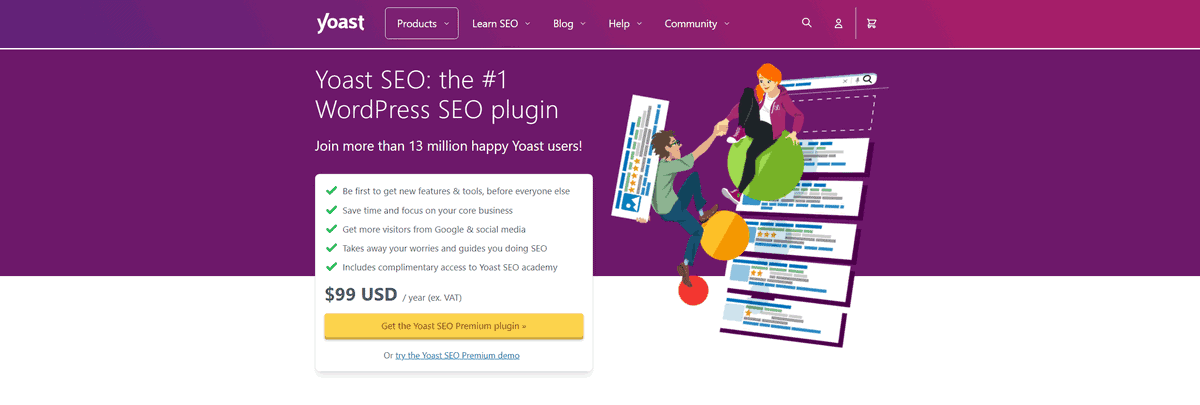This screenshot has height=405, width=1200.
Task: Click 'Save time and focus on your core business' text
Action: (x=427, y=211)
